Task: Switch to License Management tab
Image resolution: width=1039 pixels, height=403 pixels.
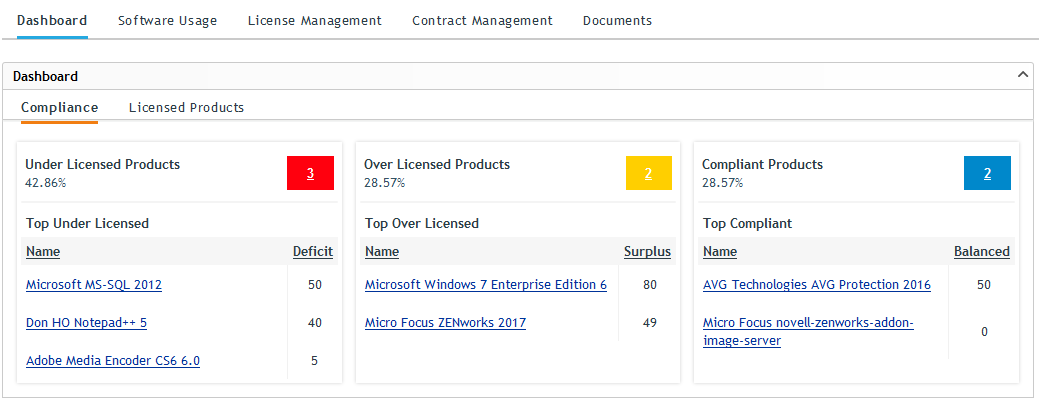Action: click(314, 20)
